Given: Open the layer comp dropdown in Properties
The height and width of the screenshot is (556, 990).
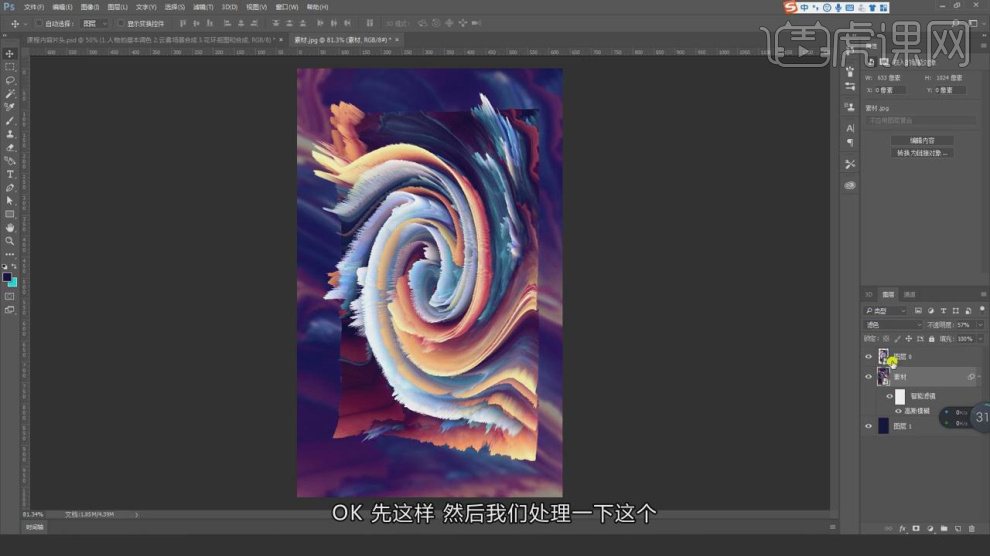Looking at the screenshot, I should point(920,120).
